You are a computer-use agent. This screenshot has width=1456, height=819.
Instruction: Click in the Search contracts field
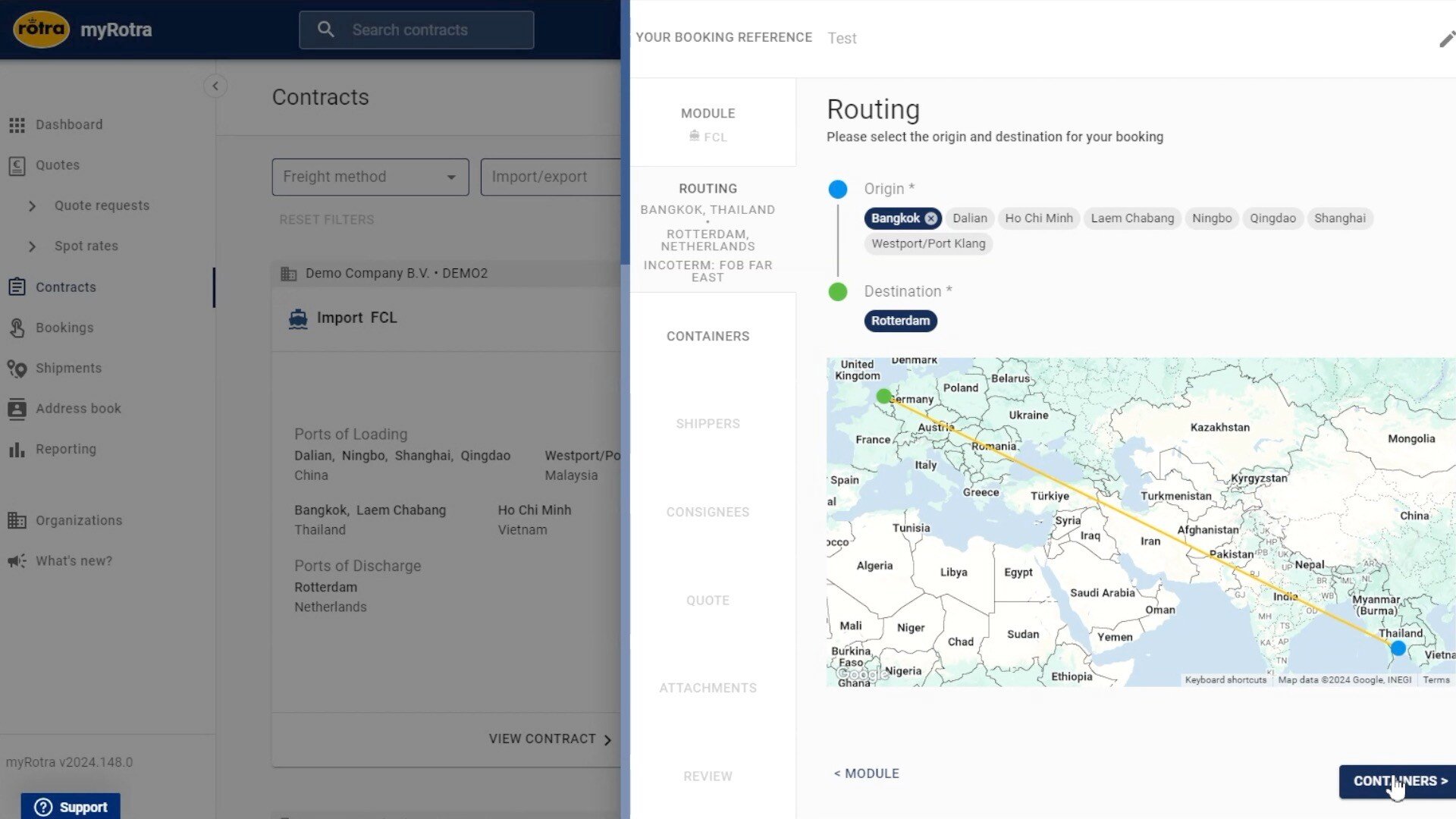click(416, 30)
